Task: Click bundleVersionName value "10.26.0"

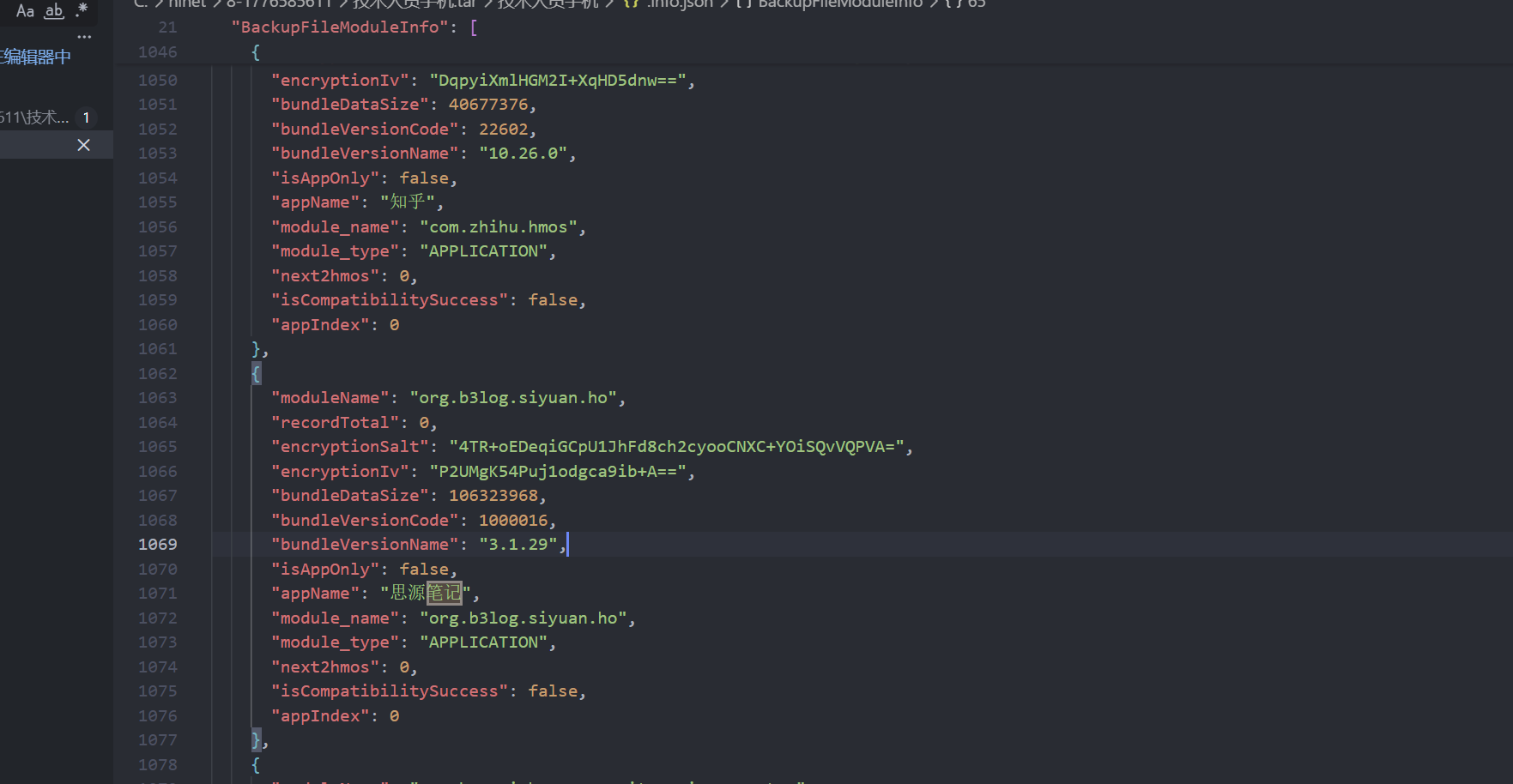Action: pyautogui.click(x=523, y=153)
